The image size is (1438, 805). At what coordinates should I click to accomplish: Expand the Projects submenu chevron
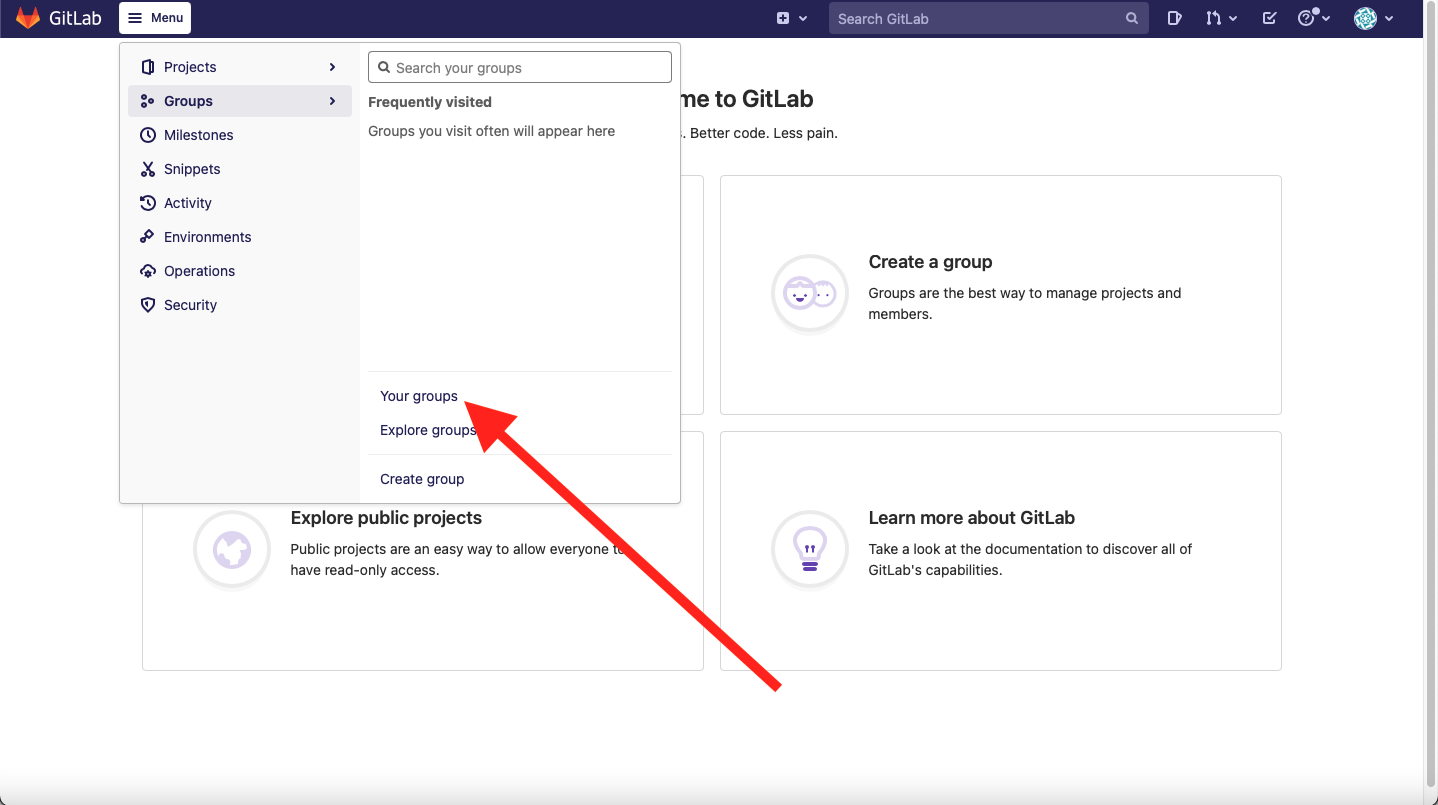coord(332,67)
